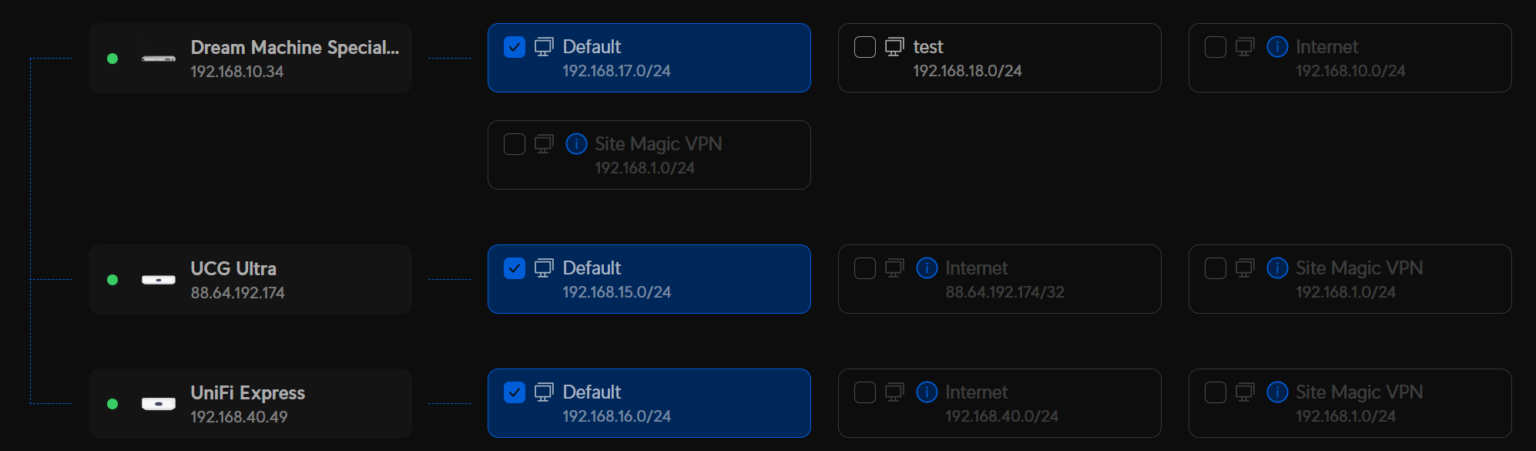Uncheck Default network 192.168.17.0/24
The height and width of the screenshot is (451, 1536).
514,47
